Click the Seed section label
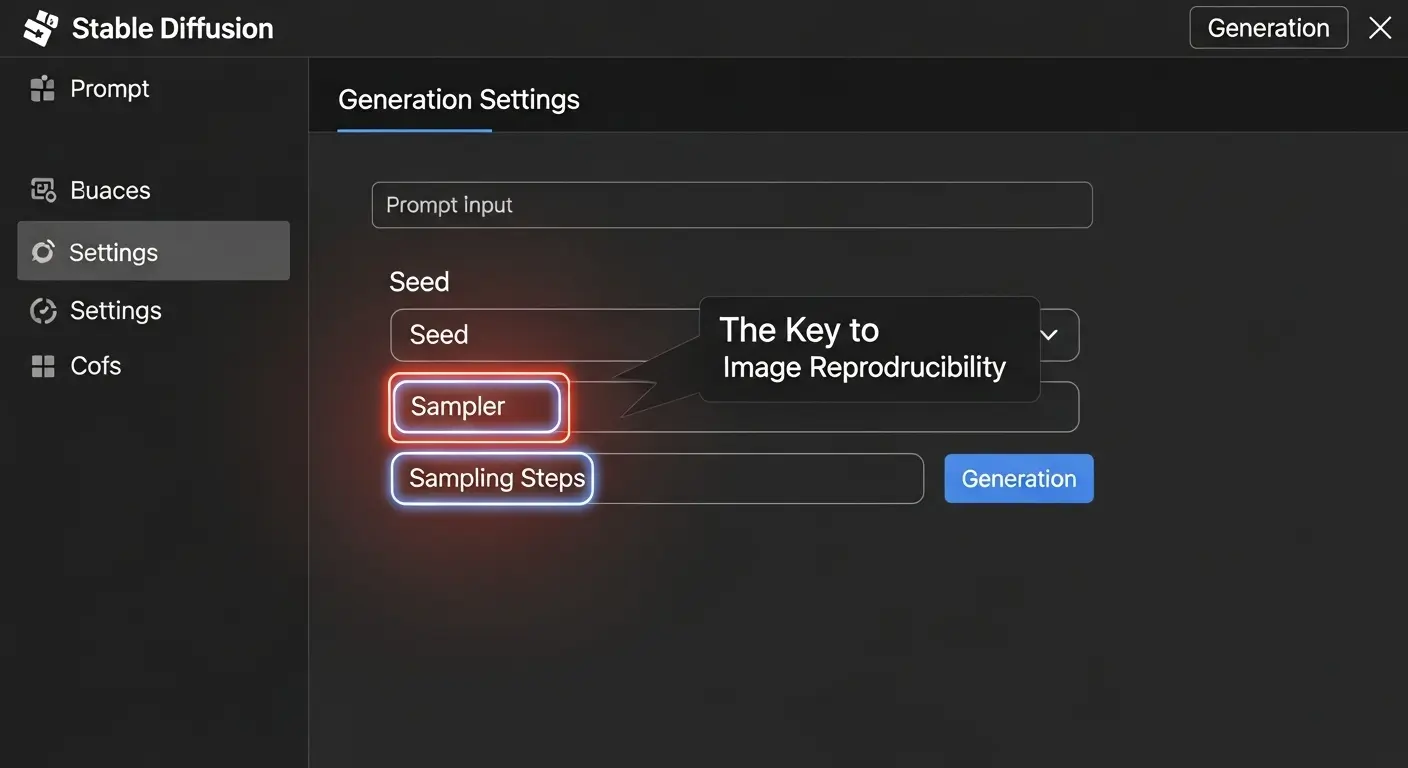Screen dimensions: 1408x768 pos(419,281)
